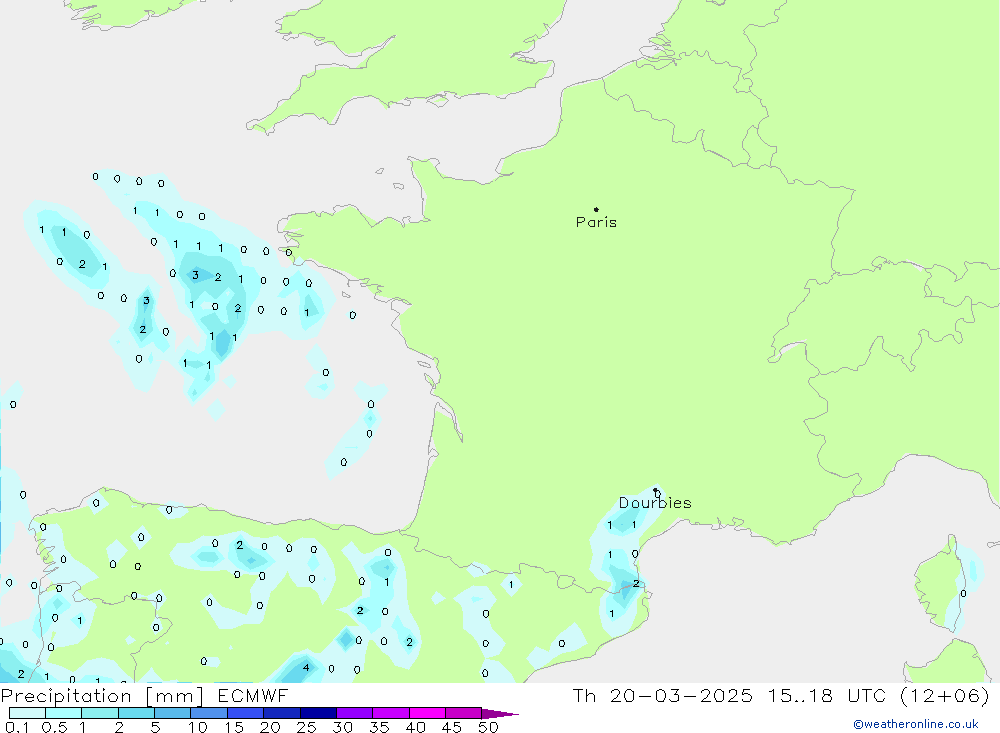The image size is (1000, 733).
Task: Click the legend value label 0.5
Action: 54,727
